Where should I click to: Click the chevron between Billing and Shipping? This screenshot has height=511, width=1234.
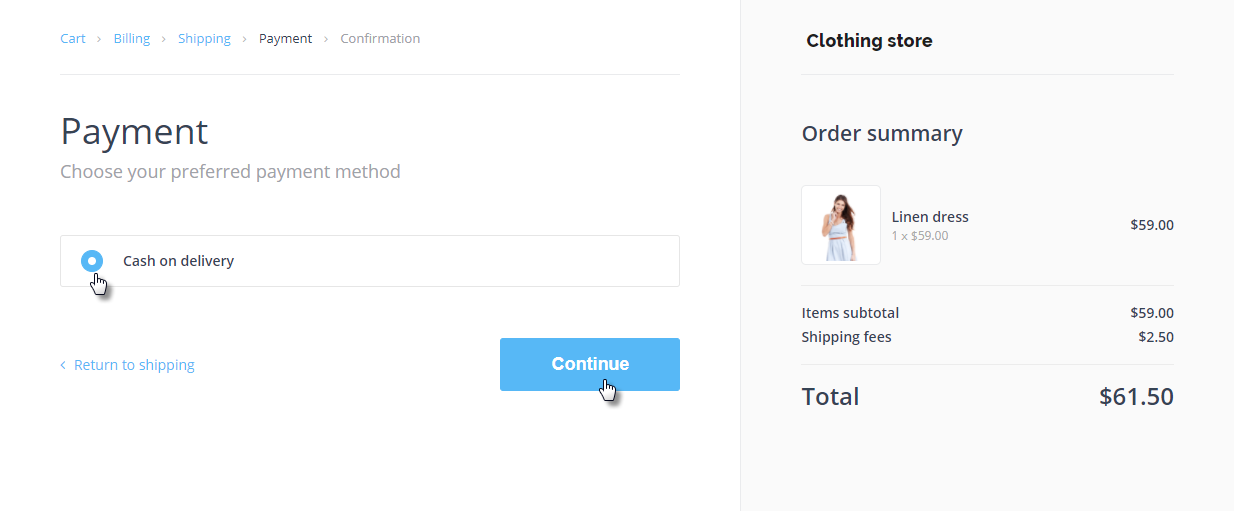pos(164,39)
